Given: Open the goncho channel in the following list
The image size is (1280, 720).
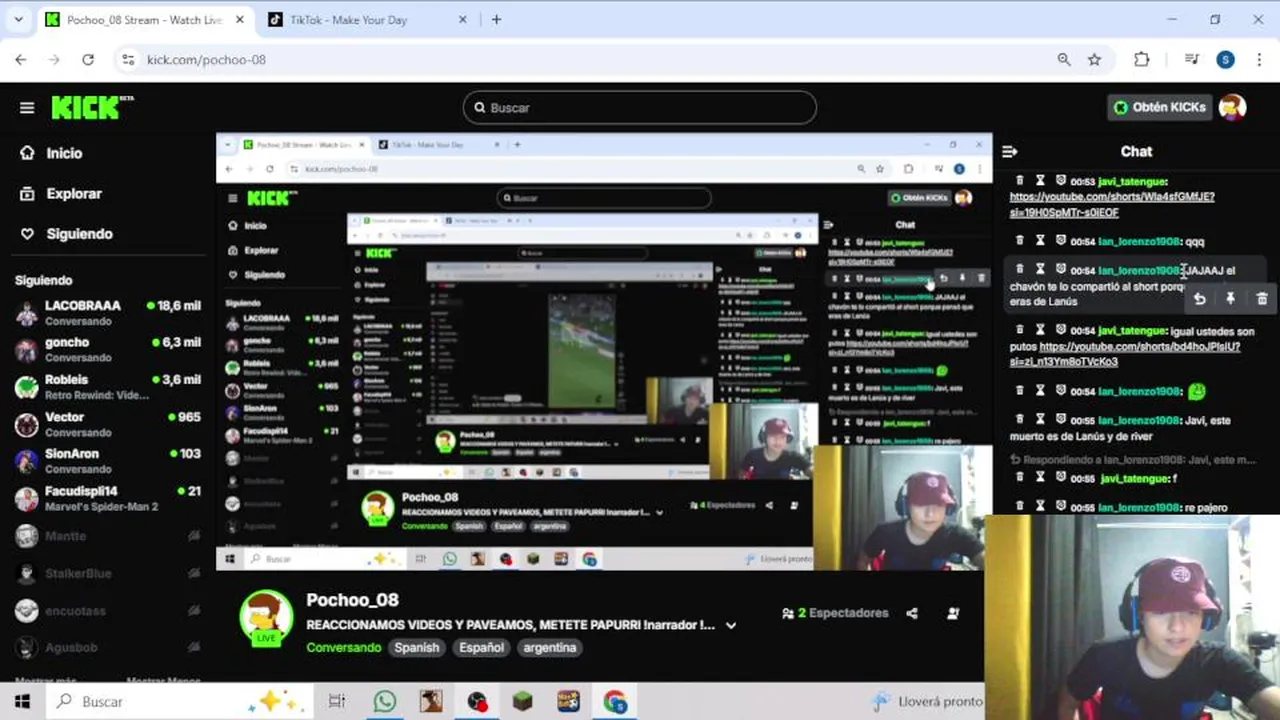Looking at the screenshot, I should tap(108, 349).
